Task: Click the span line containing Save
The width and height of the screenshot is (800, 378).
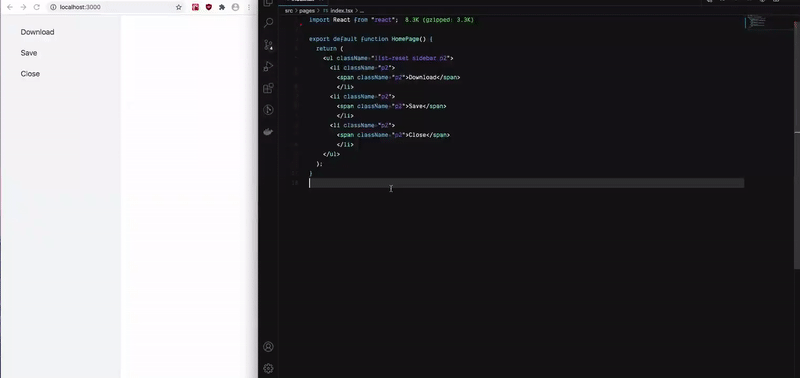Action: (391, 106)
